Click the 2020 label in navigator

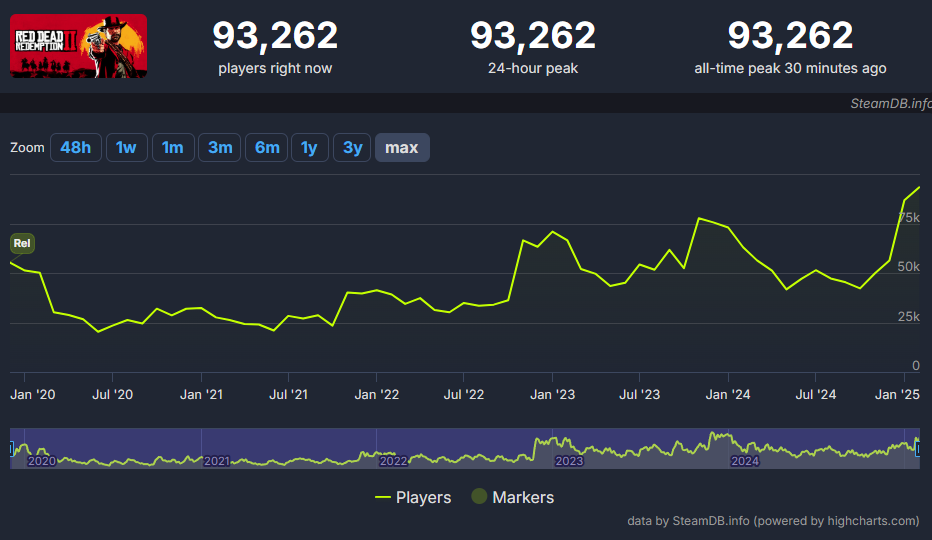pyautogui.click(x=42, y=461)
